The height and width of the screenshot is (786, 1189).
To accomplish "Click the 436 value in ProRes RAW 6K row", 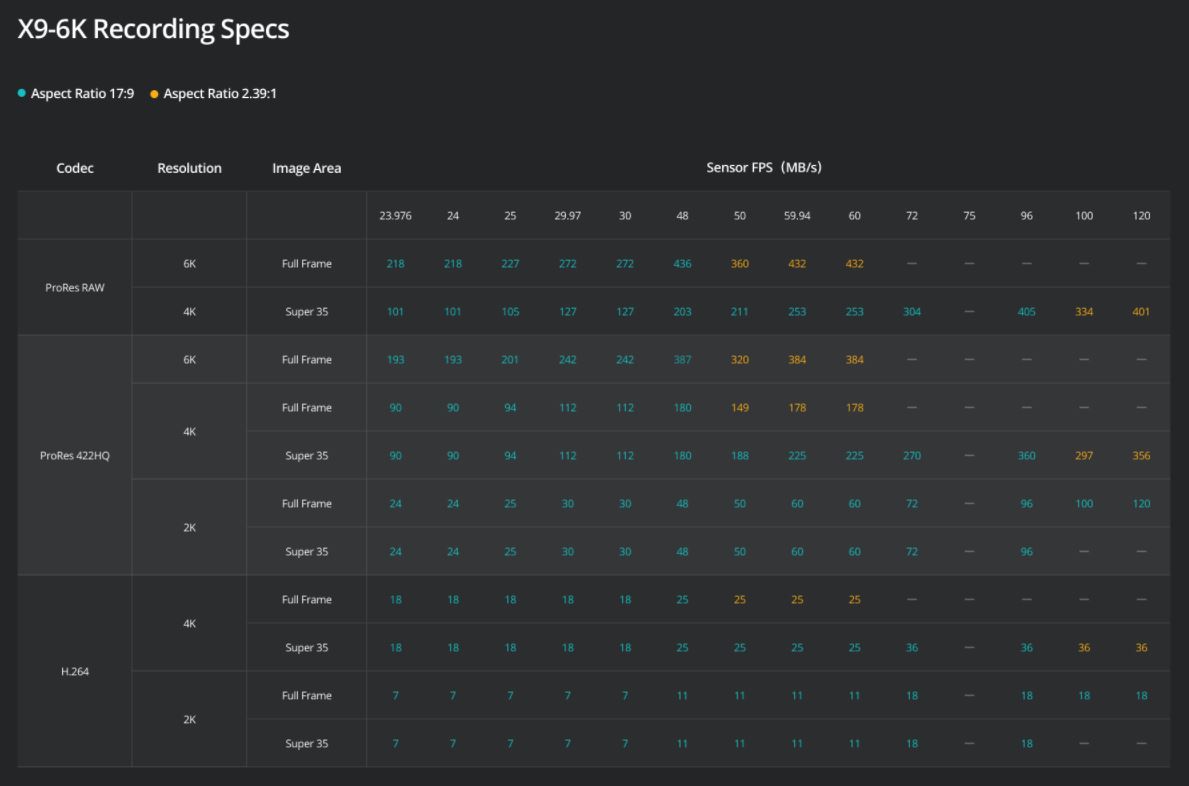I will tap(682, 264).
